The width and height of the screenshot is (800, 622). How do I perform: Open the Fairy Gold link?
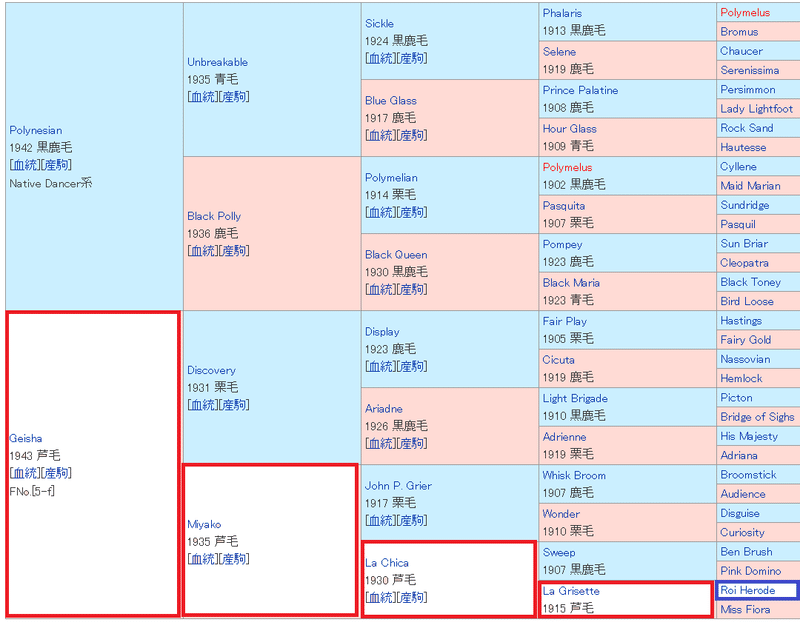pos(745,340)
